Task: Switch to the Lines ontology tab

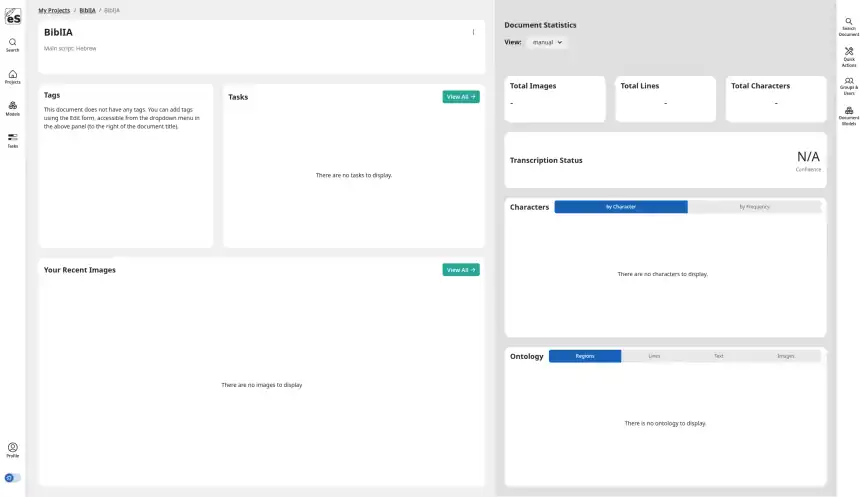Action: pos(654,356)
